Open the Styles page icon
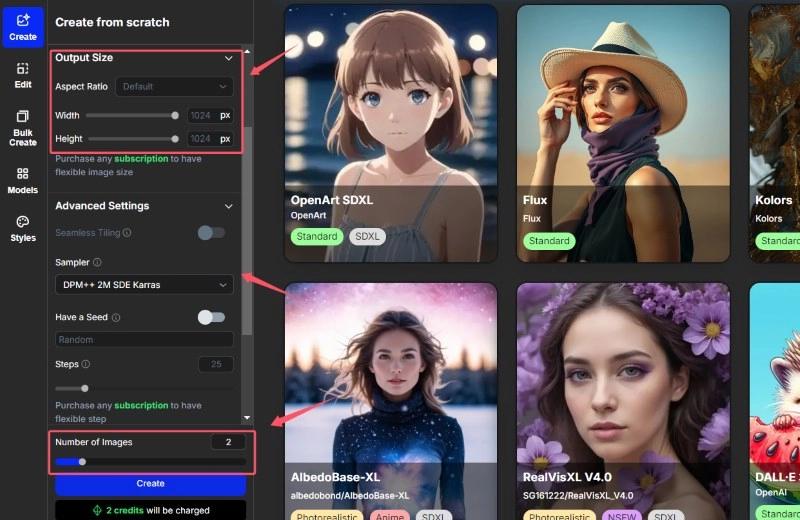Viewport: 800px width, 520px height. coord(22,229)
